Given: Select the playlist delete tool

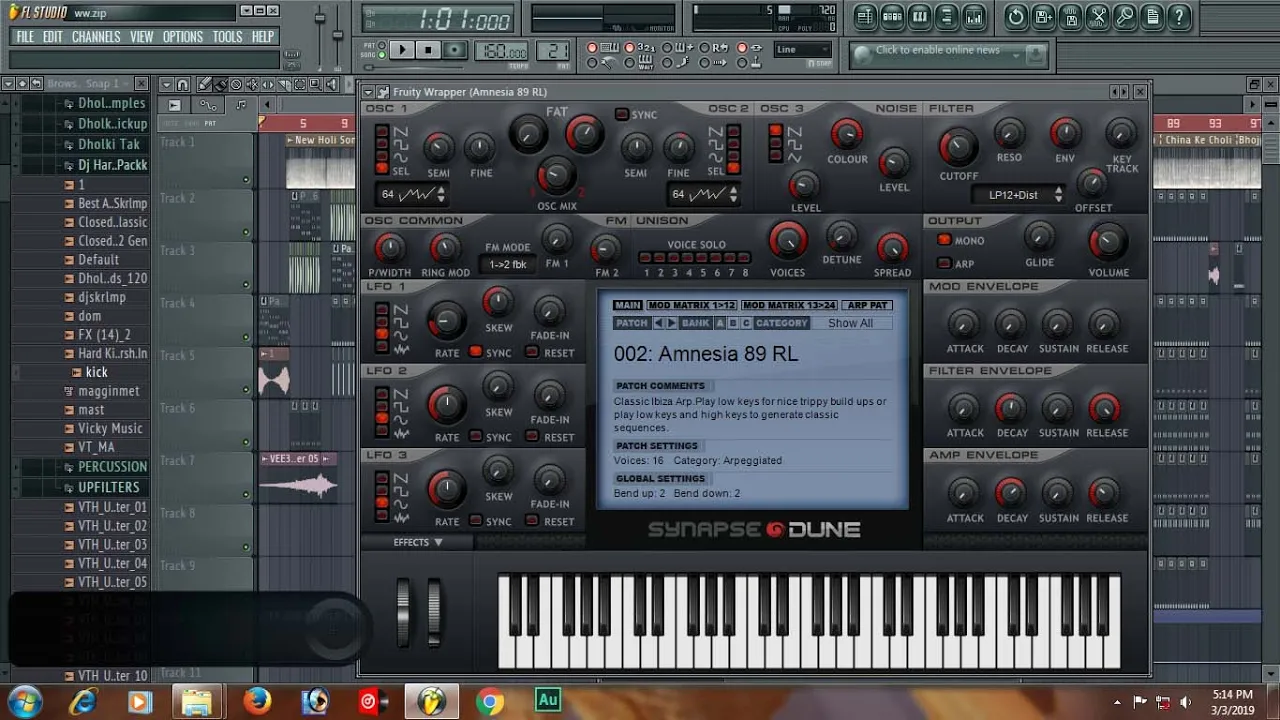Looking at the screenshot, I should (x=236, y=84).
